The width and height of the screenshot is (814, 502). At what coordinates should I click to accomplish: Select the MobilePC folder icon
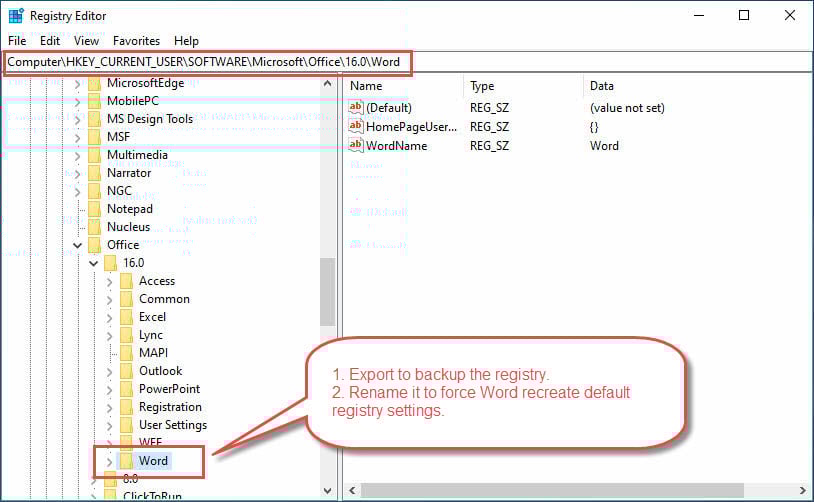coord(94,101)
